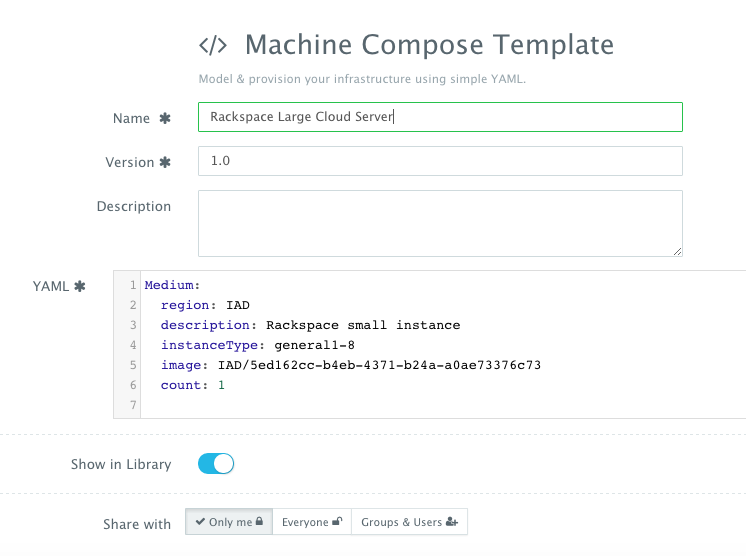Click the 'Medium:' line in the YAML editor
This screenshot has height=556, width=746.
pyautogui.click(x=172, y=285)
